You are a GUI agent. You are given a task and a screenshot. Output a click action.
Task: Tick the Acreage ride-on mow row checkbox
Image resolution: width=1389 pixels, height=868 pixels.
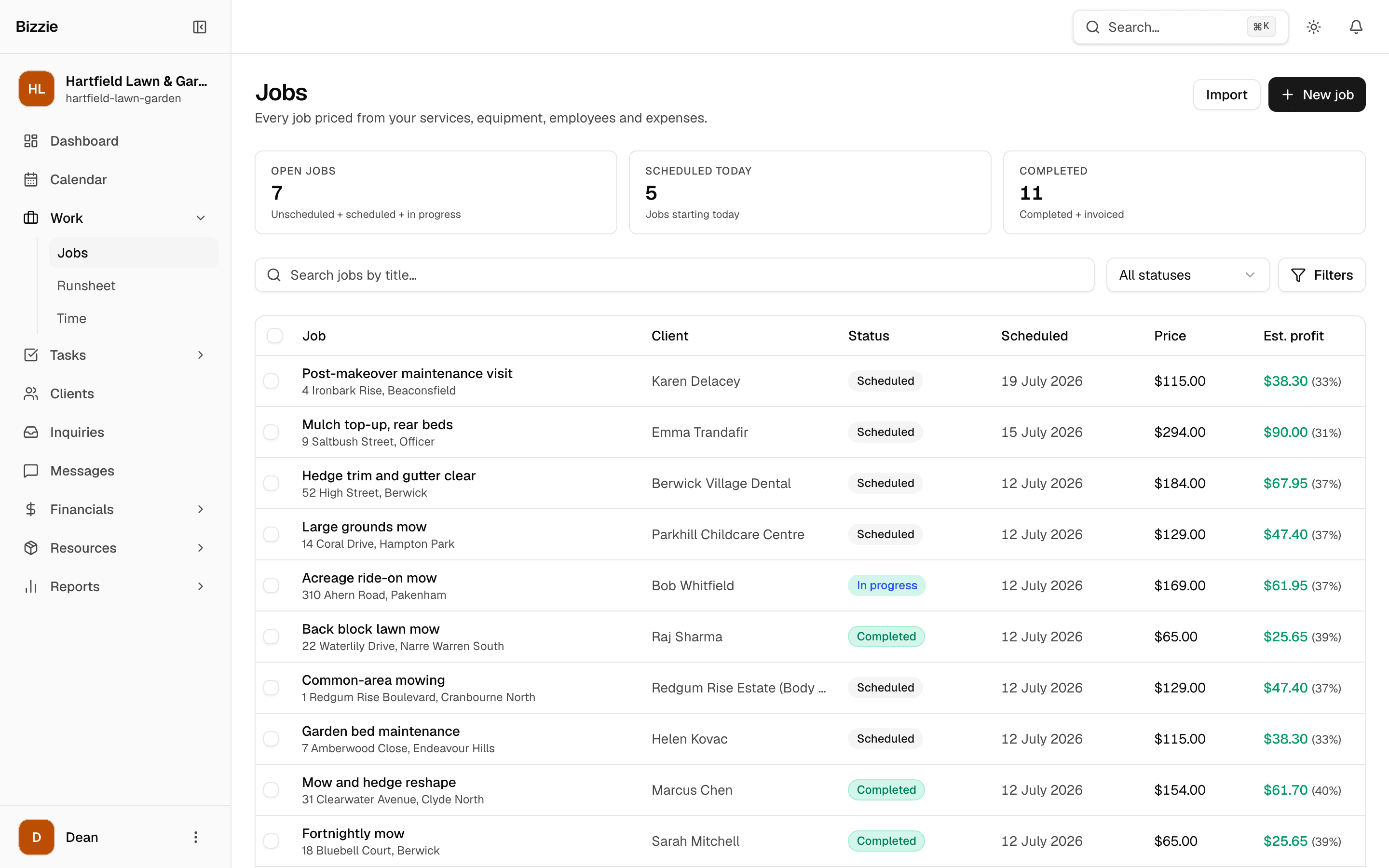(x=271, y=585)
